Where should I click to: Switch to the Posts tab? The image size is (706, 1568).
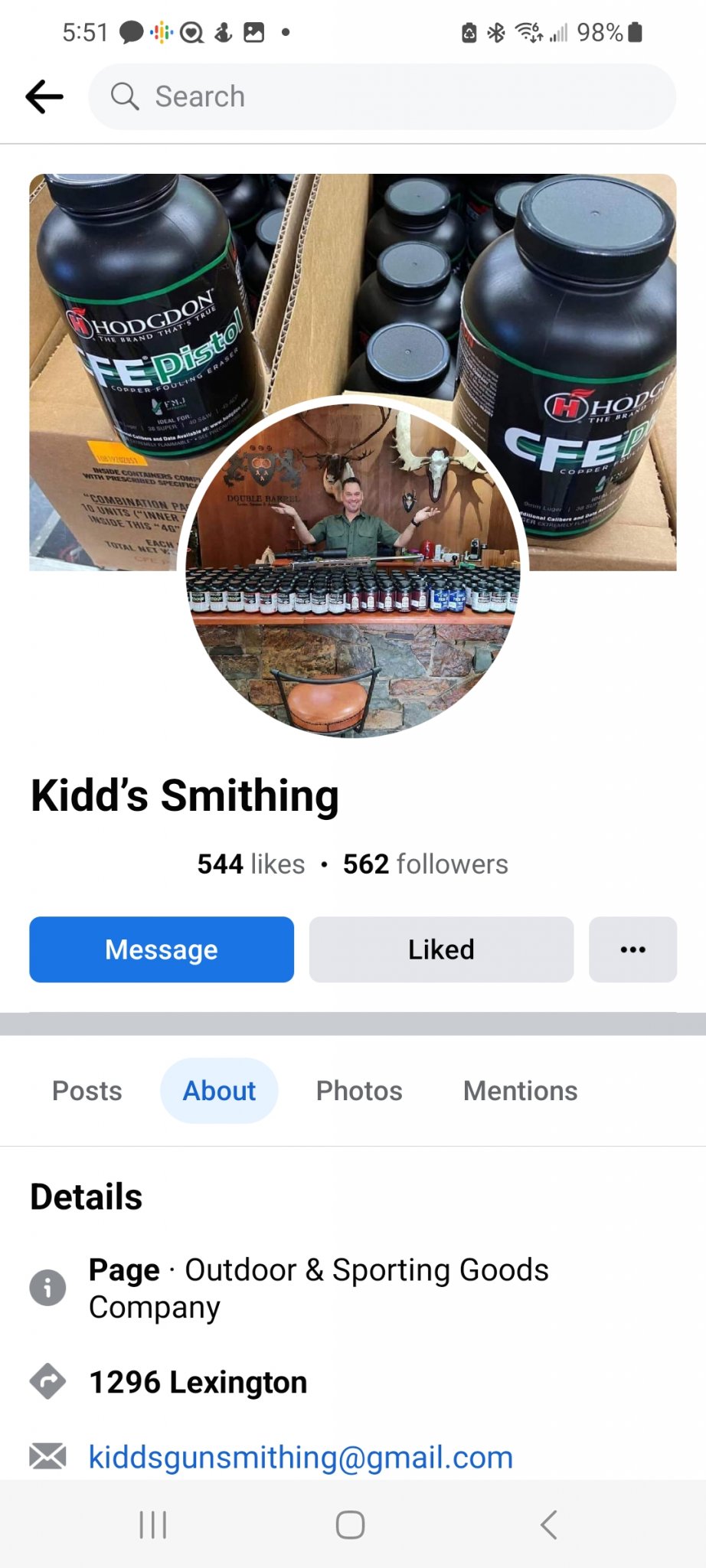click(x=87, y=1091)
